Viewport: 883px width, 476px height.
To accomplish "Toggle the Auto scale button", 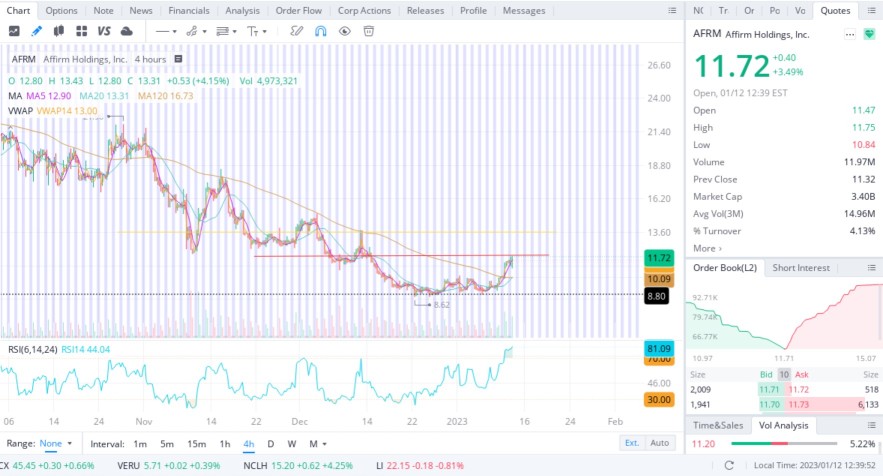I will [x=659, y=443].
